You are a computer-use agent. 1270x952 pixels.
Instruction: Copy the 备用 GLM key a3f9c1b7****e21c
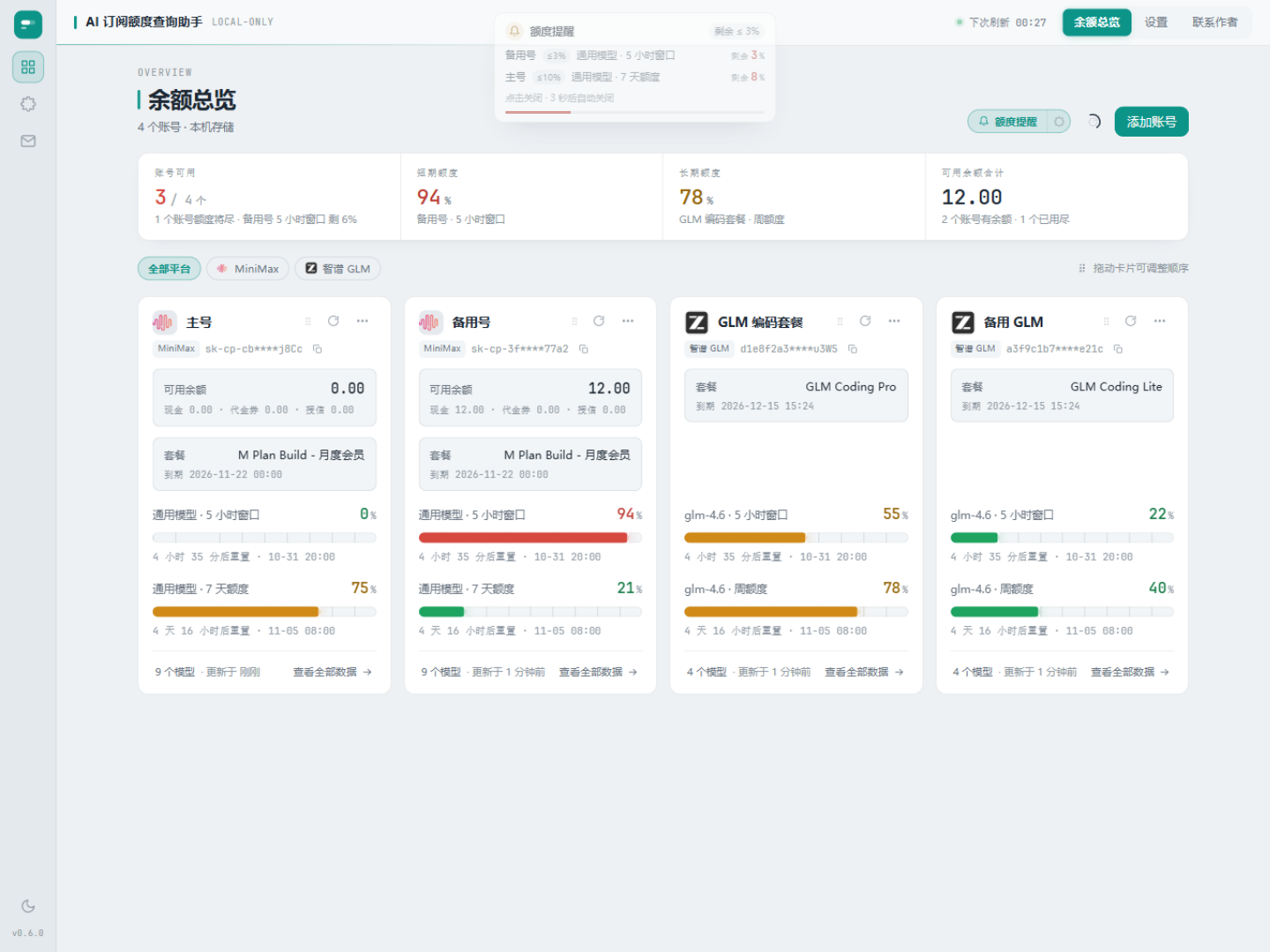[1118, 349]
